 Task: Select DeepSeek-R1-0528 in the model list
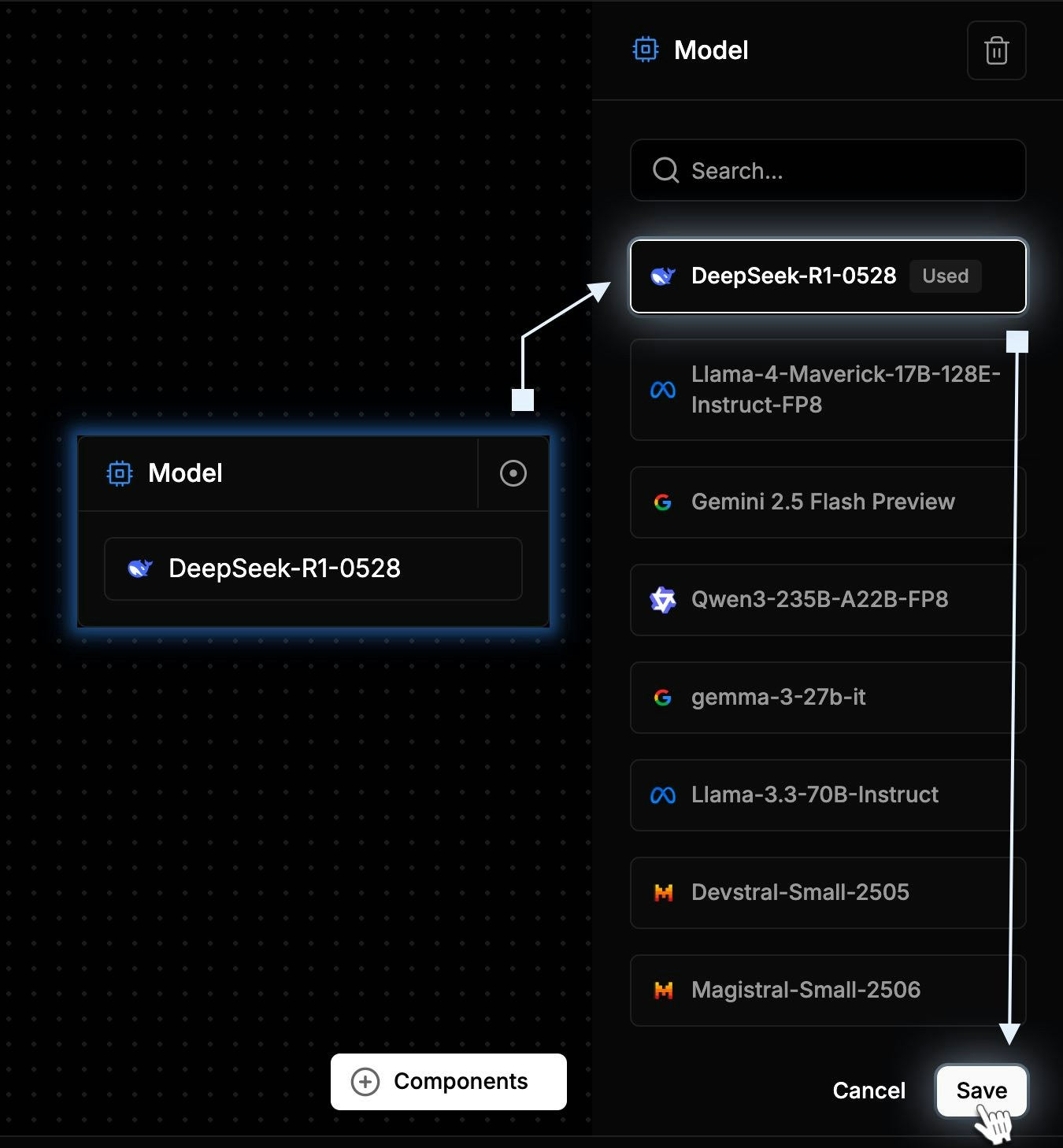[x=828, y=276]
